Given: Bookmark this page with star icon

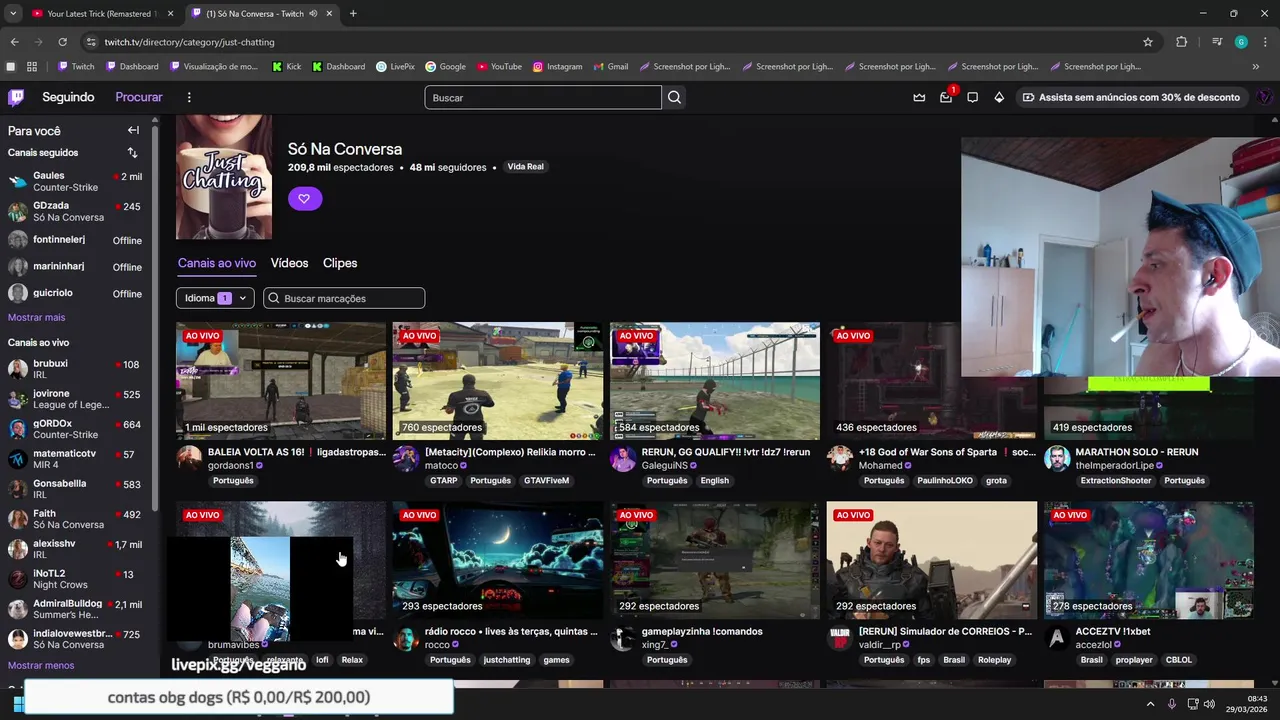Looking at the screenshot, I should pos(1148,42).
